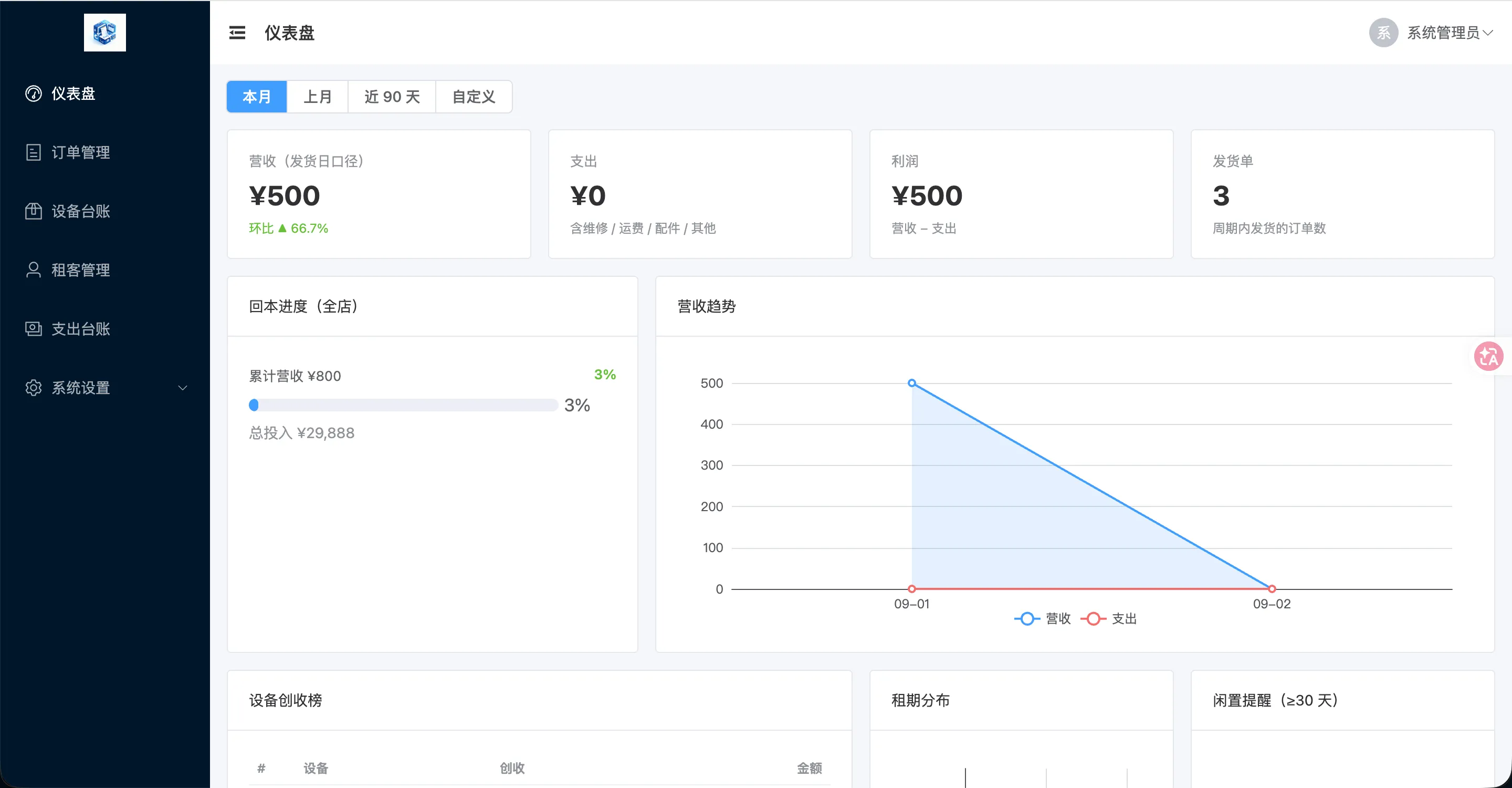
Task: Toggle 营收 series in chart legend
Action: [x=1043, y=619]
